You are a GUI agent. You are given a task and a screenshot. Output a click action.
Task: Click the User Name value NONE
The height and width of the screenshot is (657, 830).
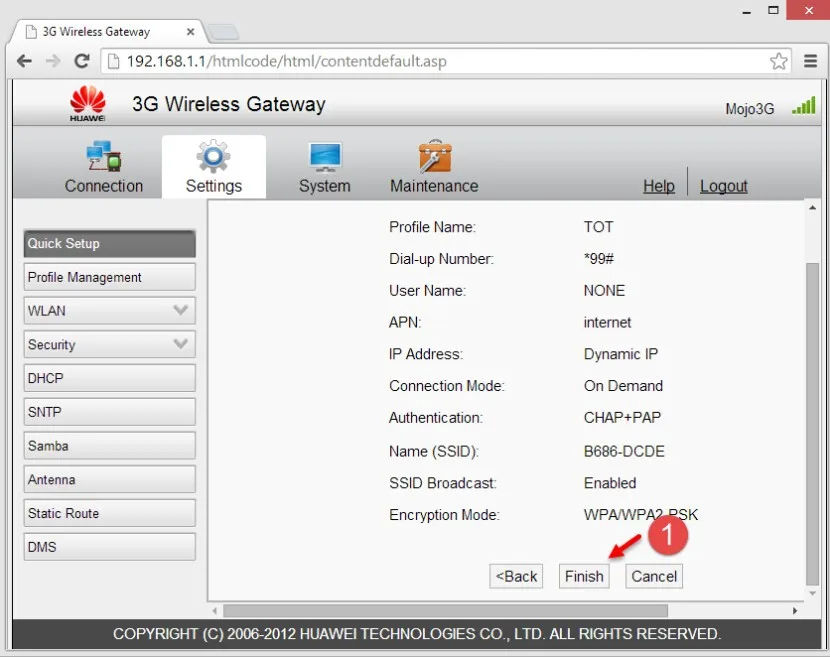tap(604, 291)
